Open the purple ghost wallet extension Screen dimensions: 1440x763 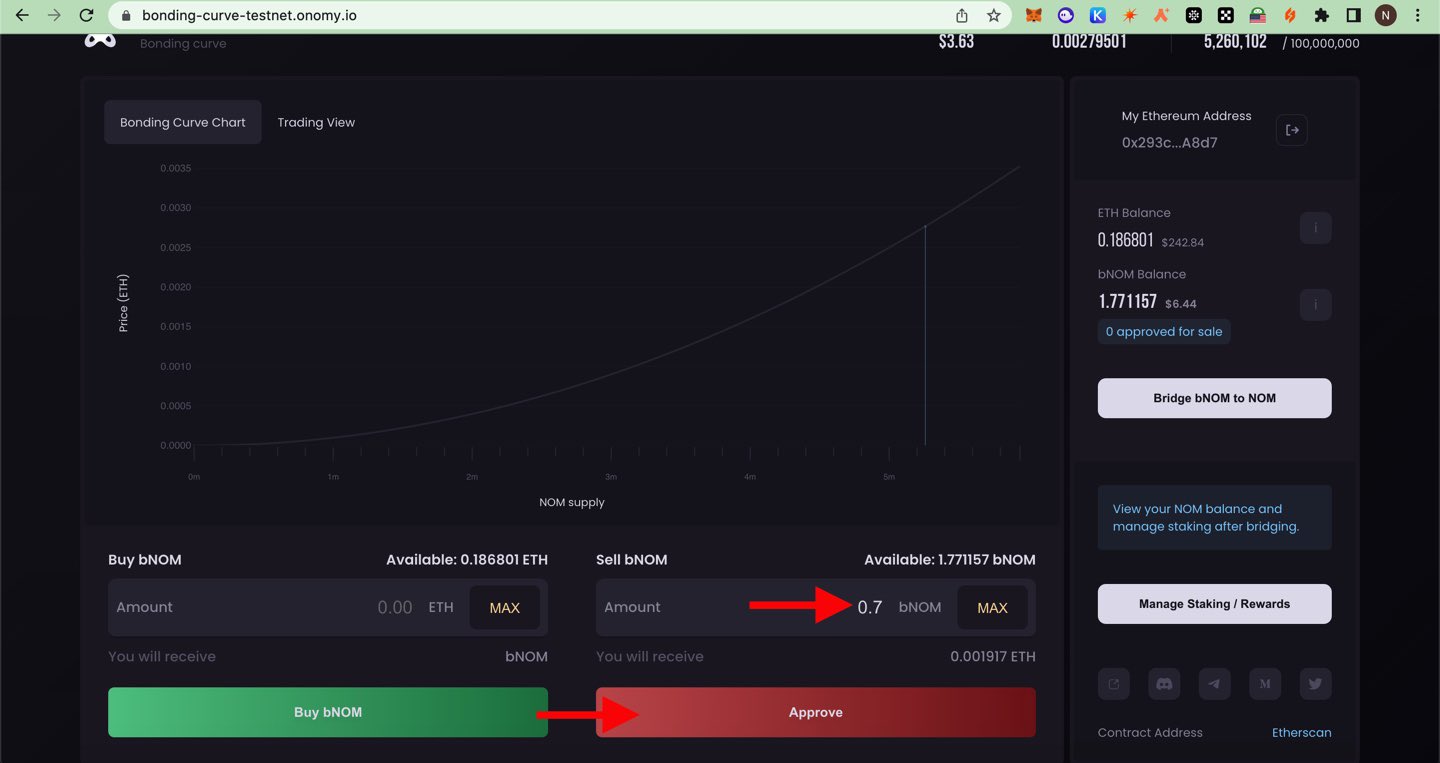click(x=1066, y=15)
